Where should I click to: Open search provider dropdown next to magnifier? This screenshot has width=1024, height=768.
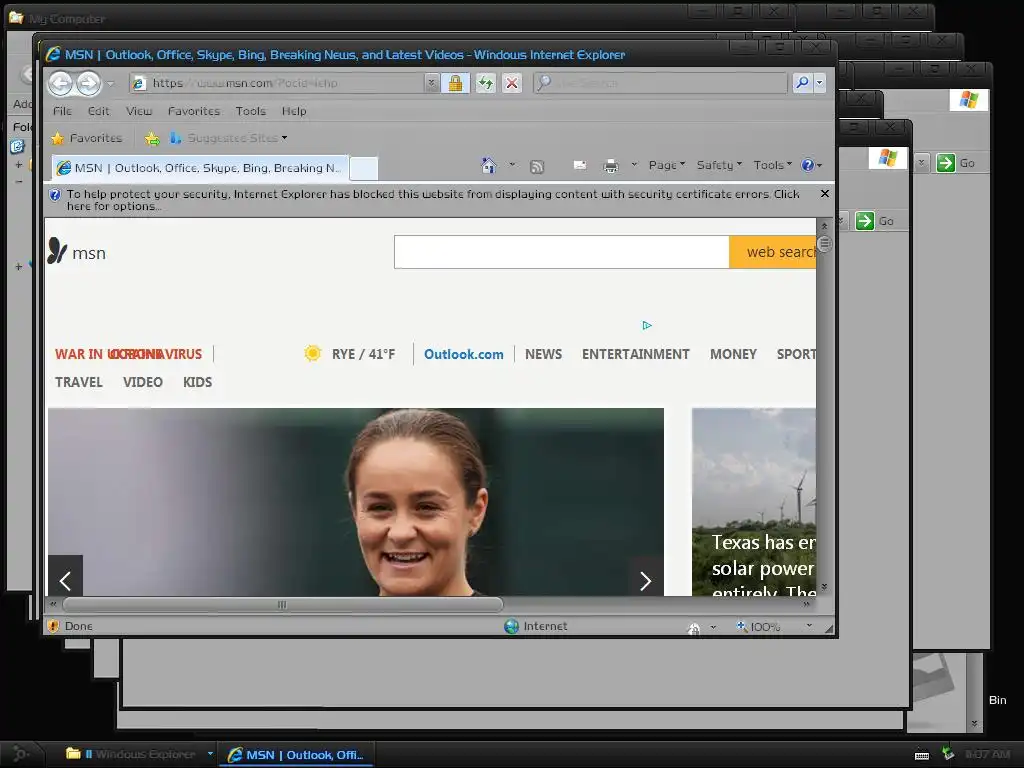coord(819,83)
